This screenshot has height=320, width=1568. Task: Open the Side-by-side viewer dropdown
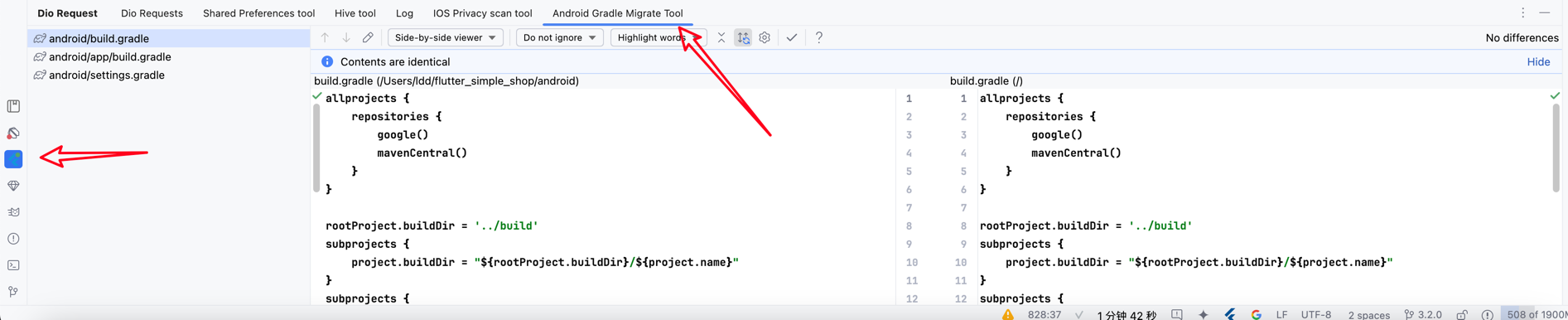point(446,37)
